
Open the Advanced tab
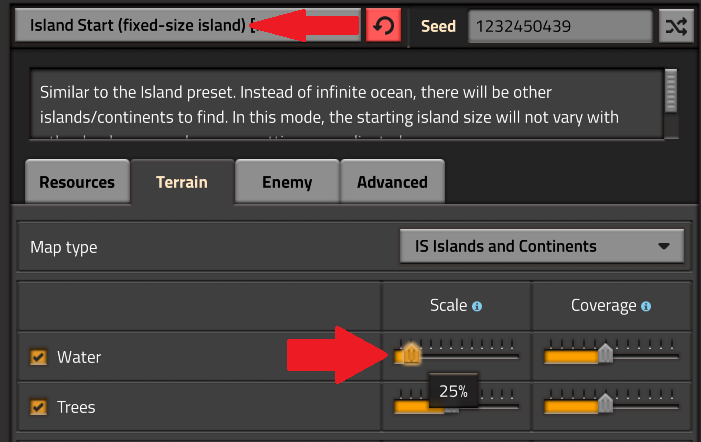tap(392, 182)
